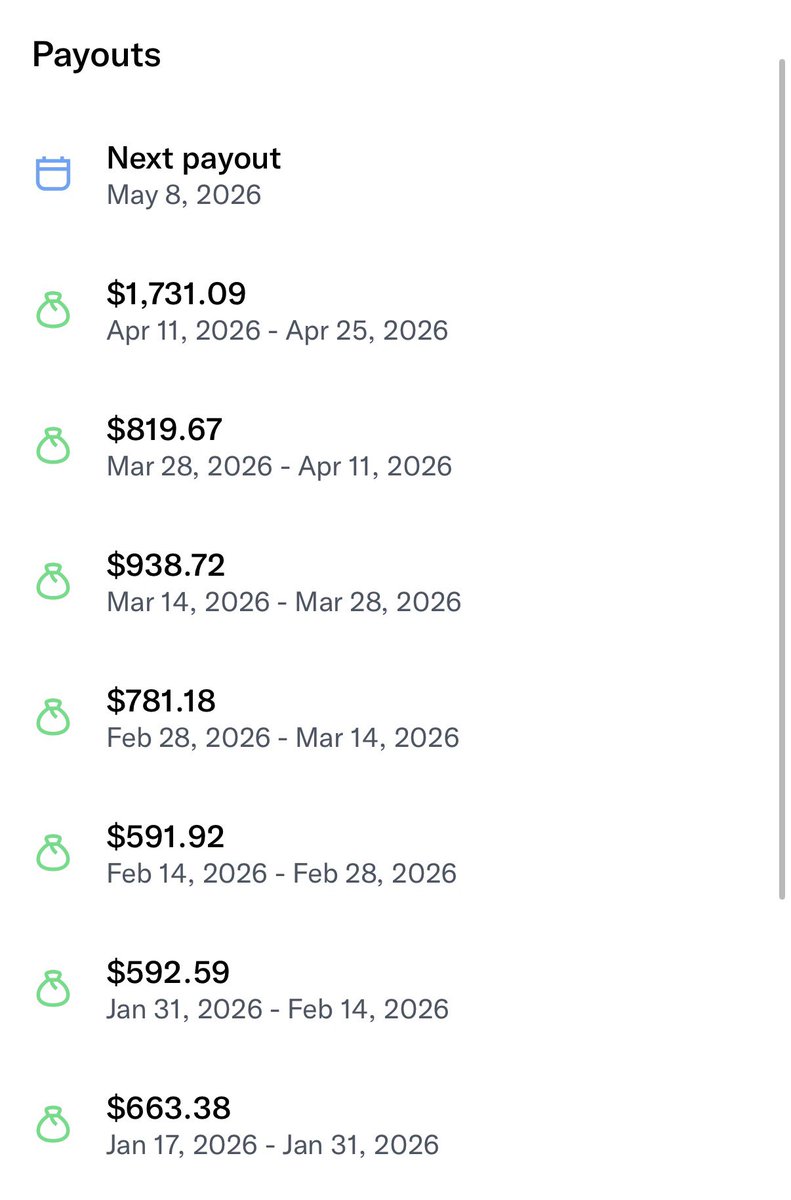This screenshot has height=1200, width=791.
Task: View the $938.72 payout amount
Action: (166, 565)
